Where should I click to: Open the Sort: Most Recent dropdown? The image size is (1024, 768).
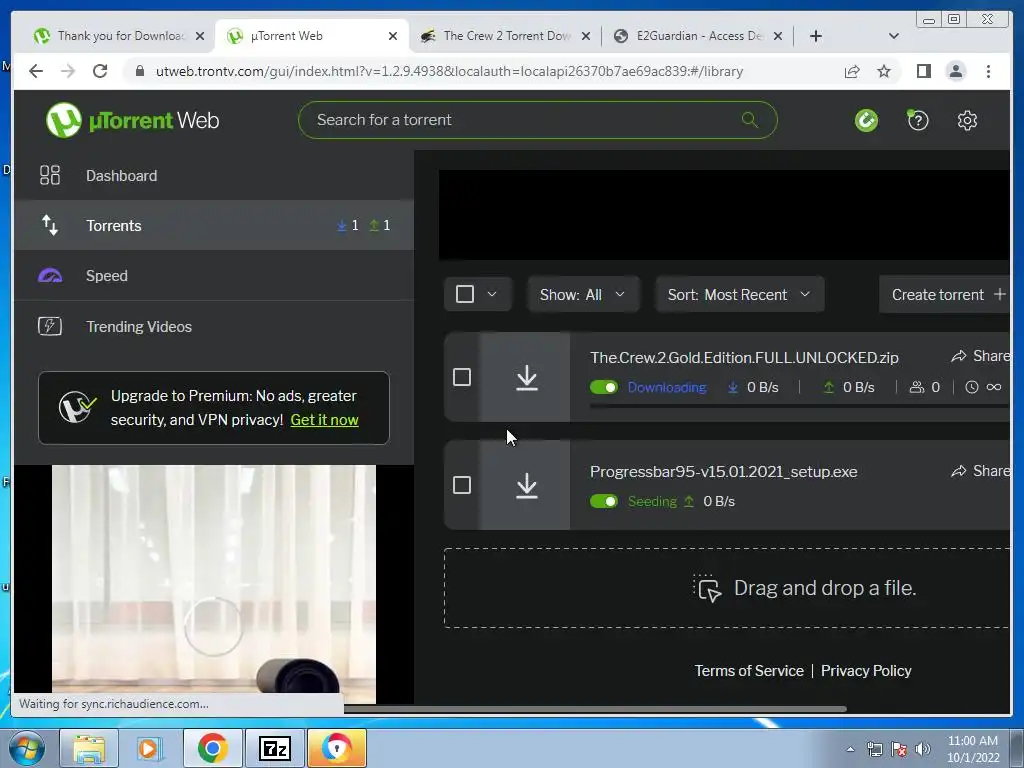pos(739,295)
